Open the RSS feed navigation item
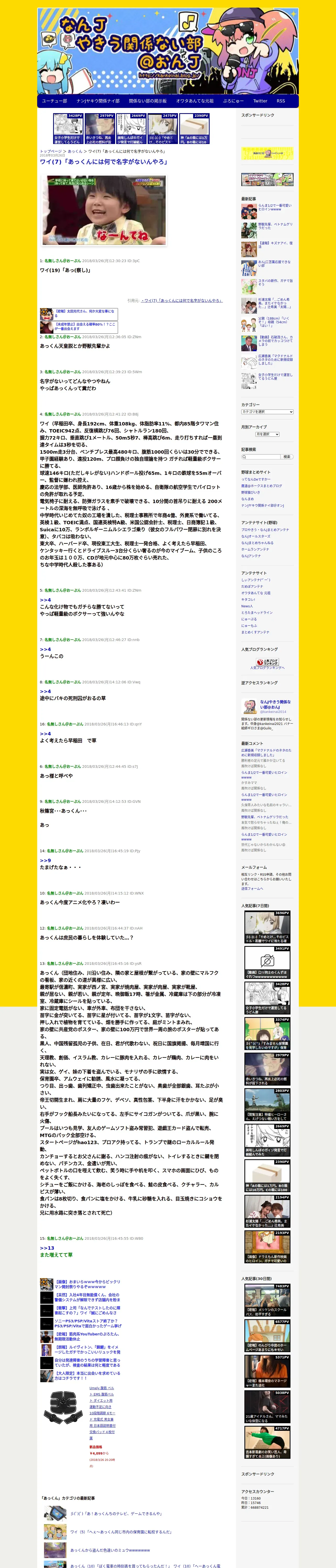336x1568 pixels. (x=281, y=101)
